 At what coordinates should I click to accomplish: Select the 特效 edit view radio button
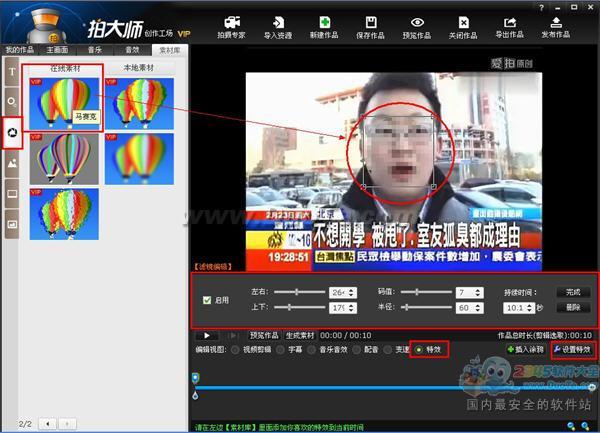click(420, 350)
